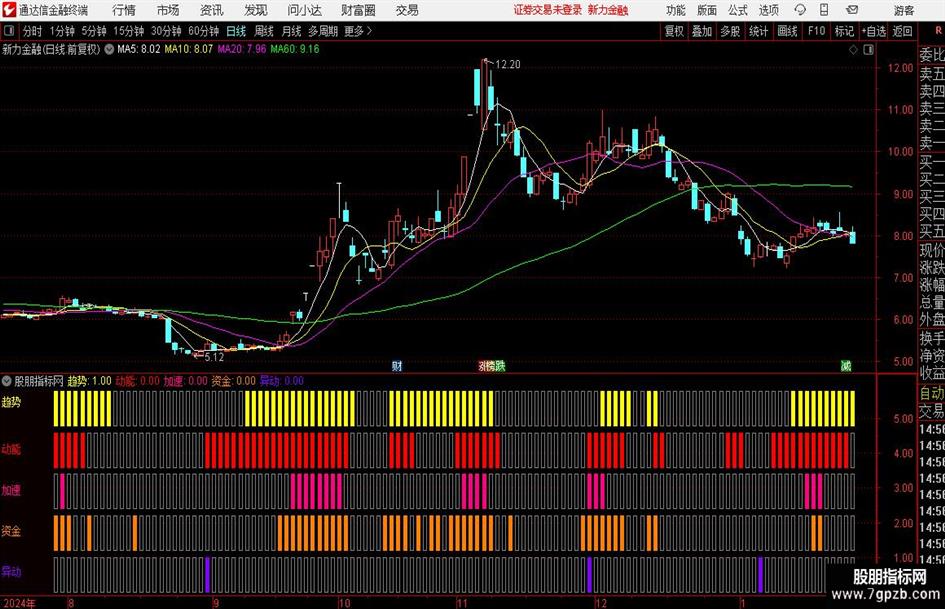Screen dimensions: 945x609
Task: Open the 公式 menu
Action: [738, 10]
